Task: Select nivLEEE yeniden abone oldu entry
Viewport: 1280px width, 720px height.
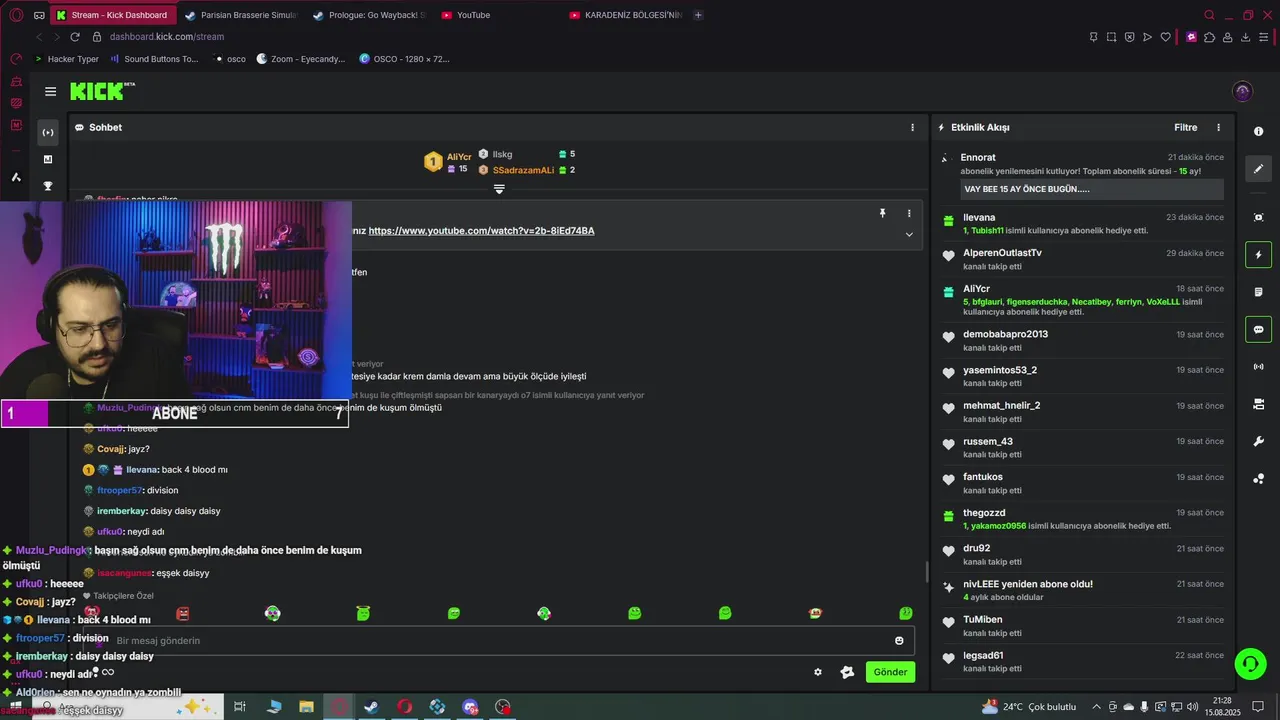Action: [1083, 590]
